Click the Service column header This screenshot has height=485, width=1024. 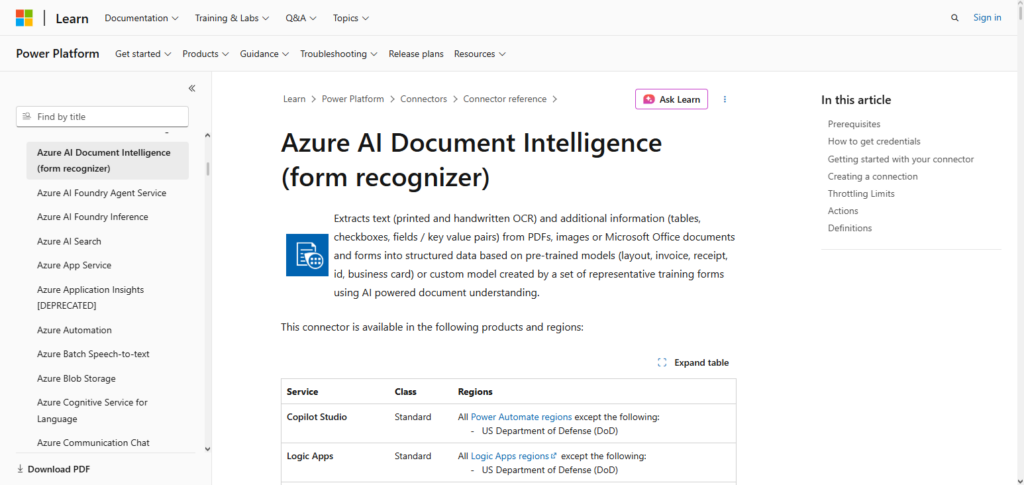point(302,392)
